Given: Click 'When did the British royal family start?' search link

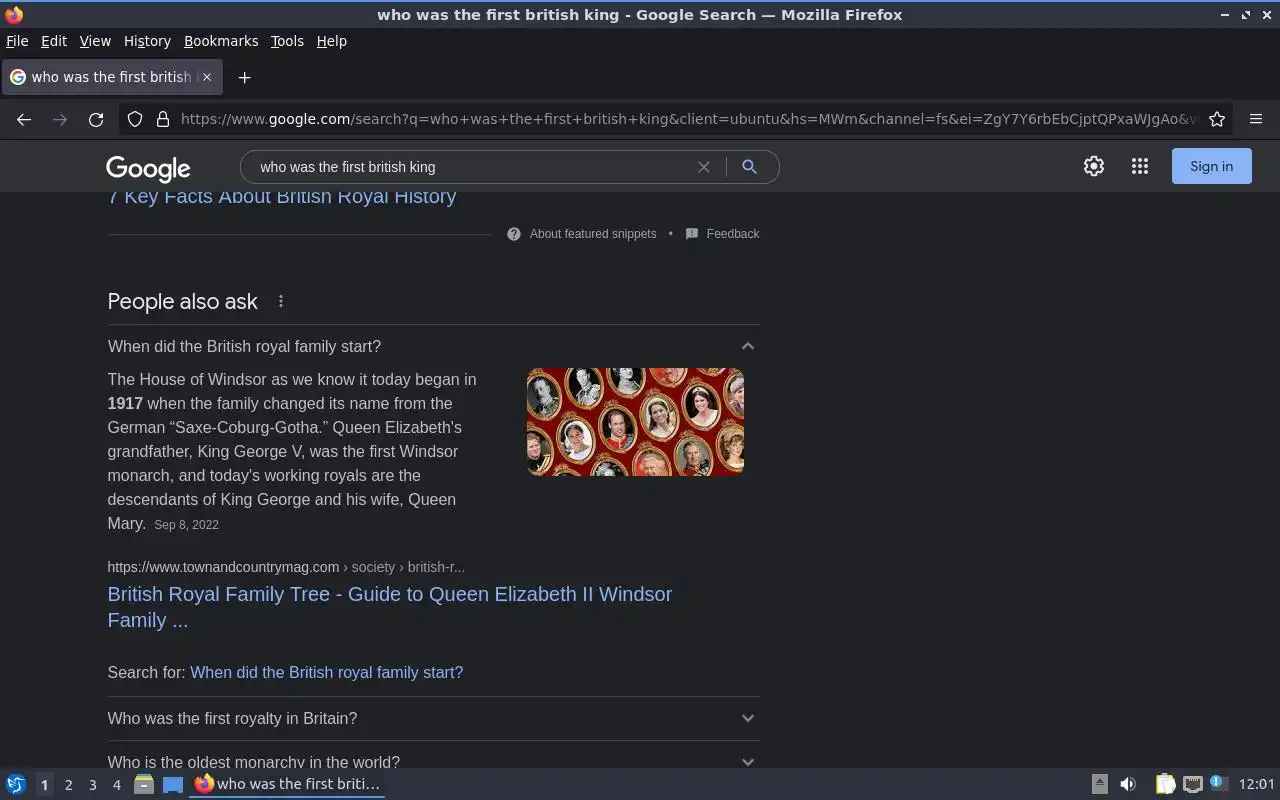Looking at the screenshot, I should 326,672.
